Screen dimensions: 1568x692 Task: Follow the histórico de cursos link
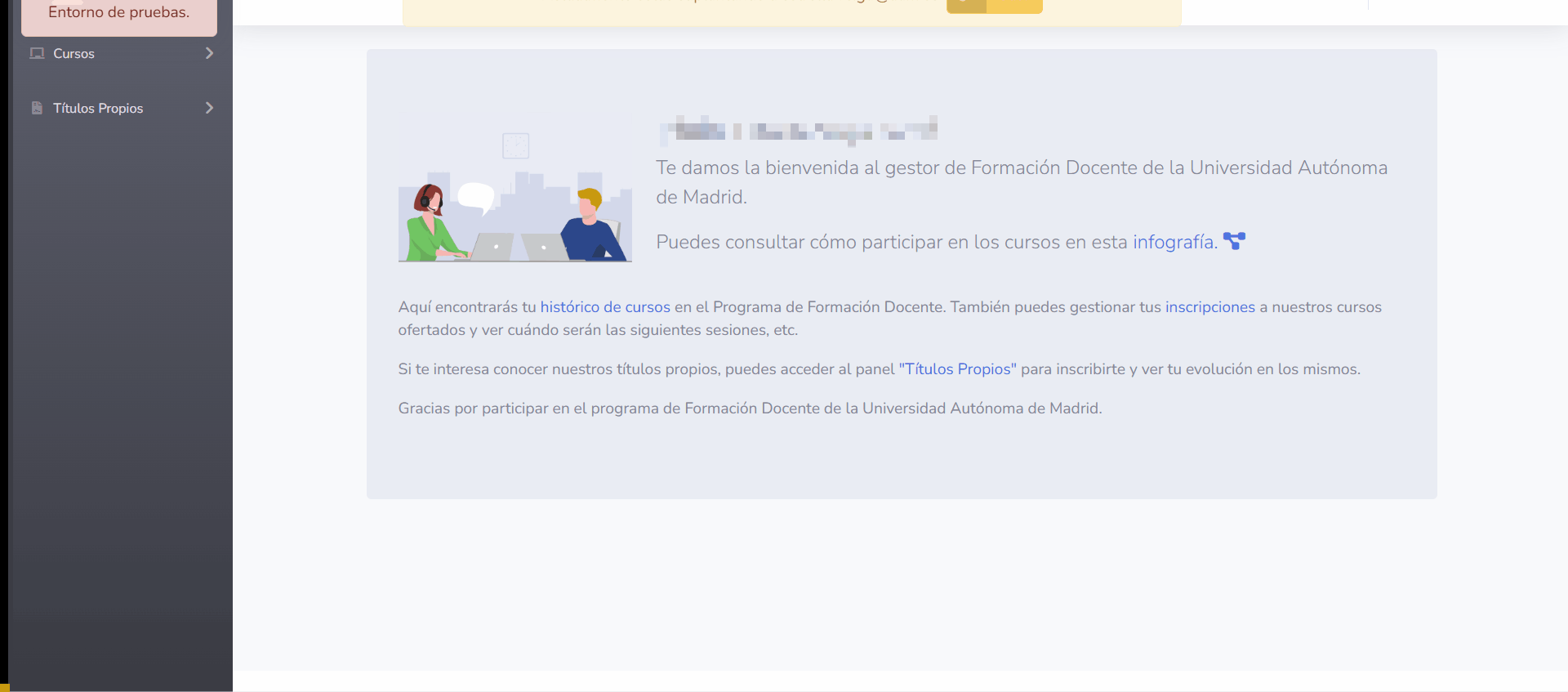point(604,307)
